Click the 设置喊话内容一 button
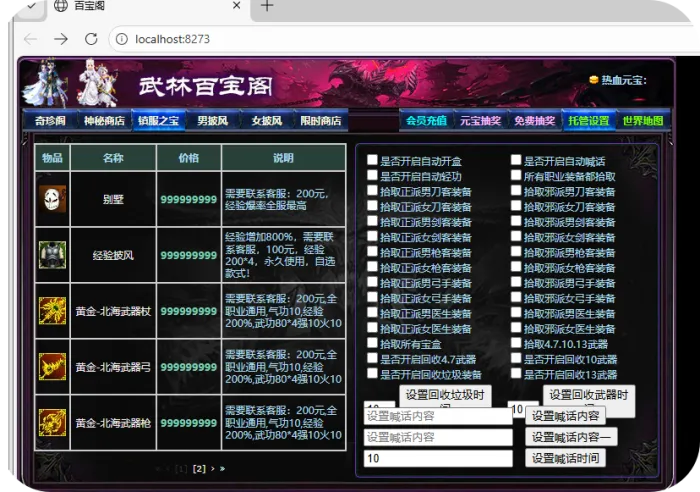 (571, 437)
